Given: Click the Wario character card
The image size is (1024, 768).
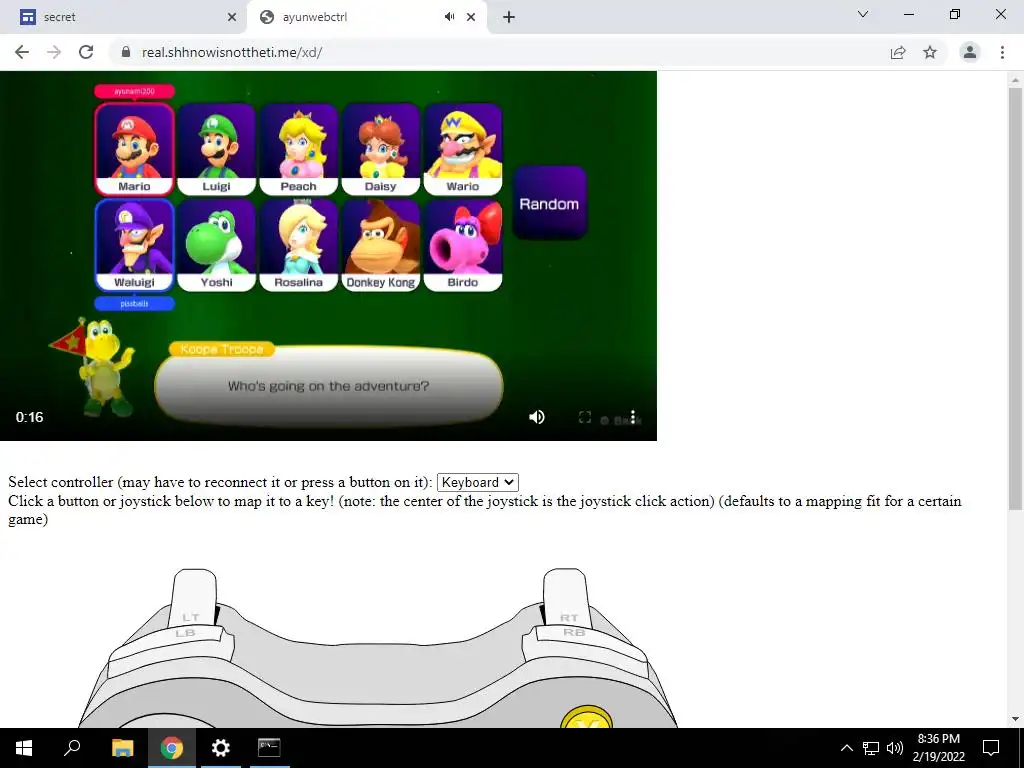Looking at the screenshot, I should [x=463, y=150].
